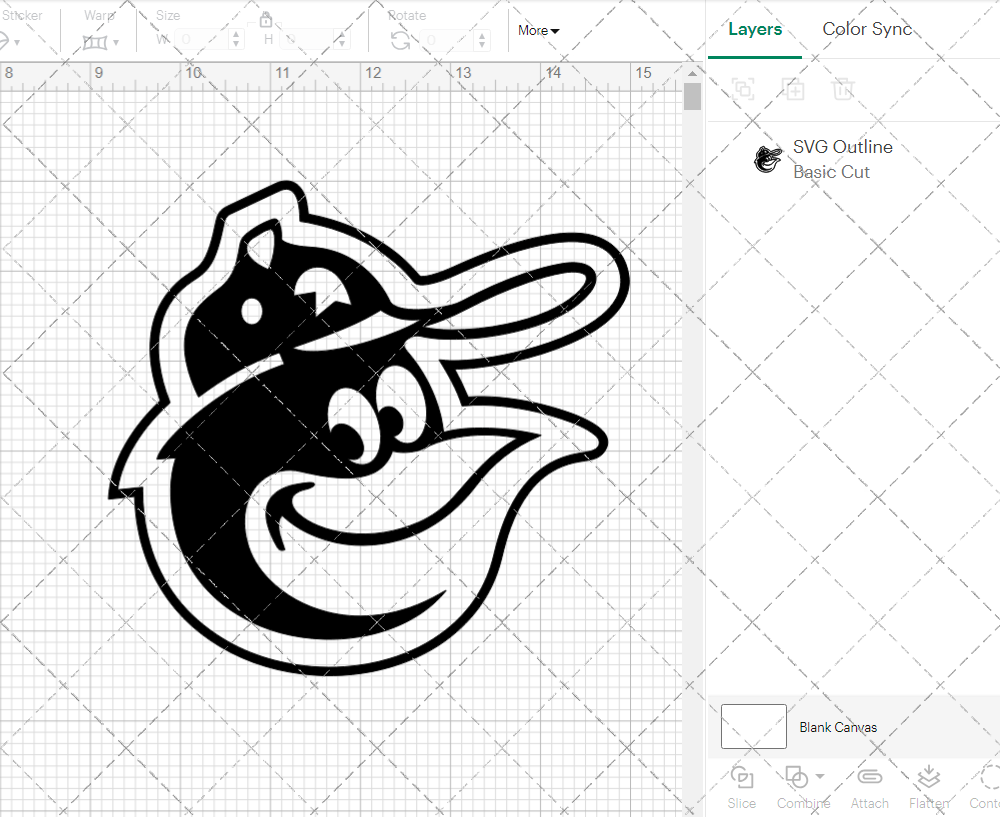Click the Blank Canvas label

[x=838, y=727]
